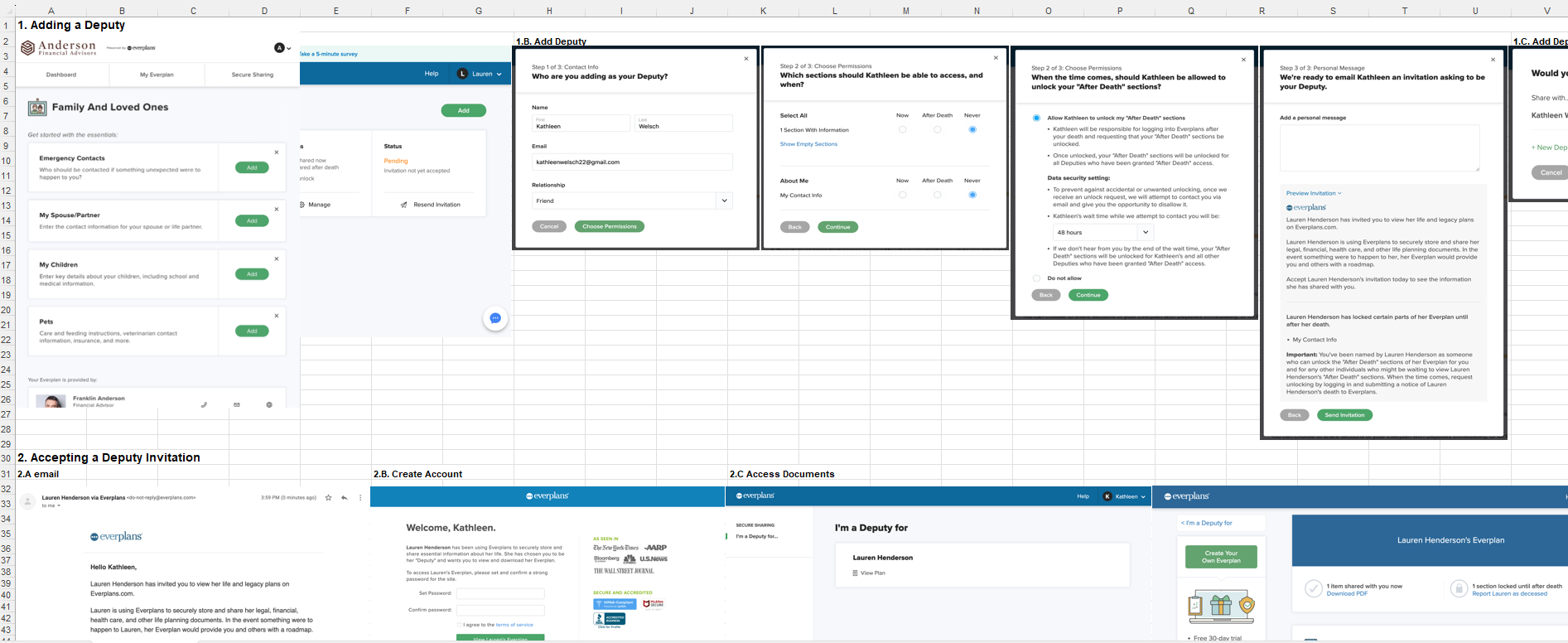Tick the agree to terms checkbox
This screenshot has height=643, width=1568.
pos(460,625)
